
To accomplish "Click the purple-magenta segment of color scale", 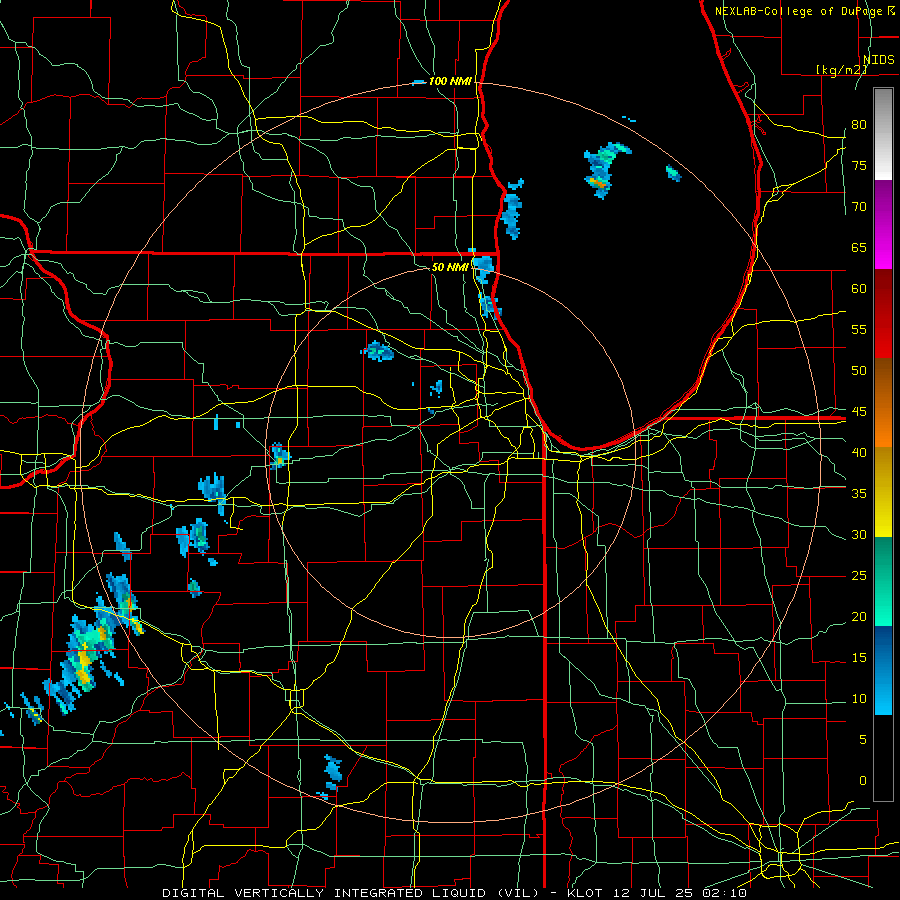I will click(x=883, y=225).
